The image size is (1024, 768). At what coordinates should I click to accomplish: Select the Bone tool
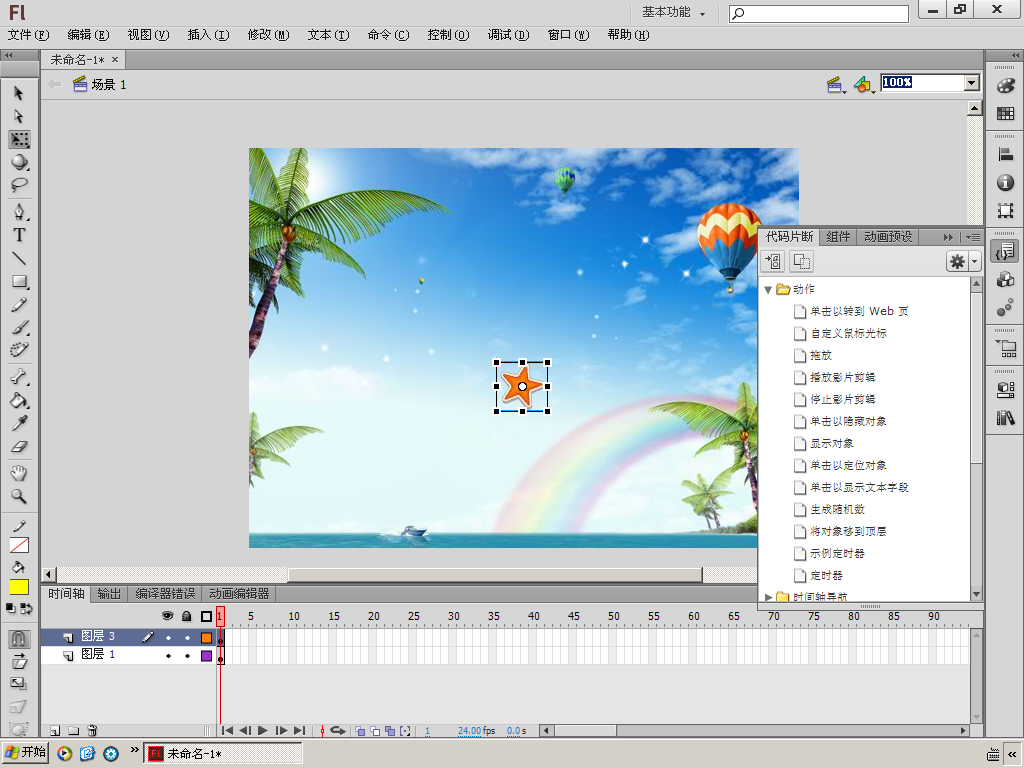click(x=19, y=377)
